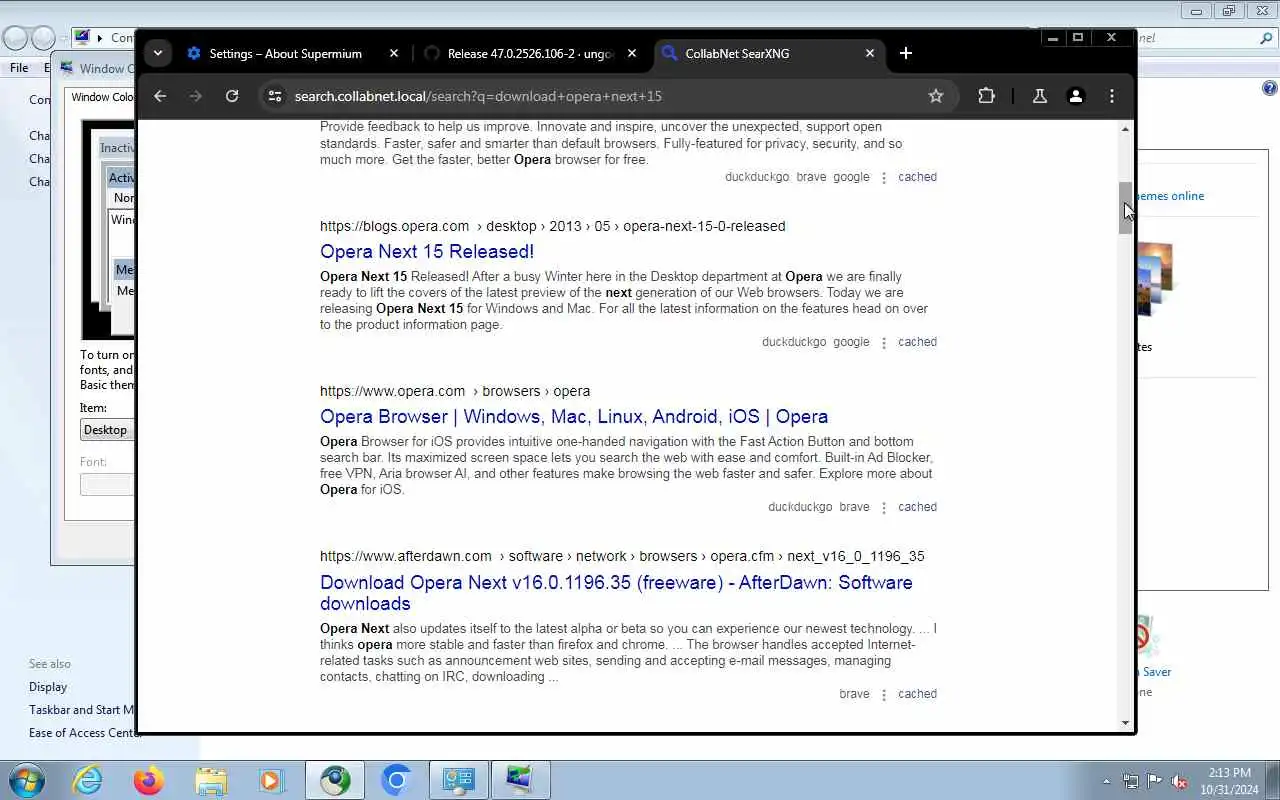Bookmark this page with star icon
This screenshot has height=800, width=1280.
coord(936,96)
